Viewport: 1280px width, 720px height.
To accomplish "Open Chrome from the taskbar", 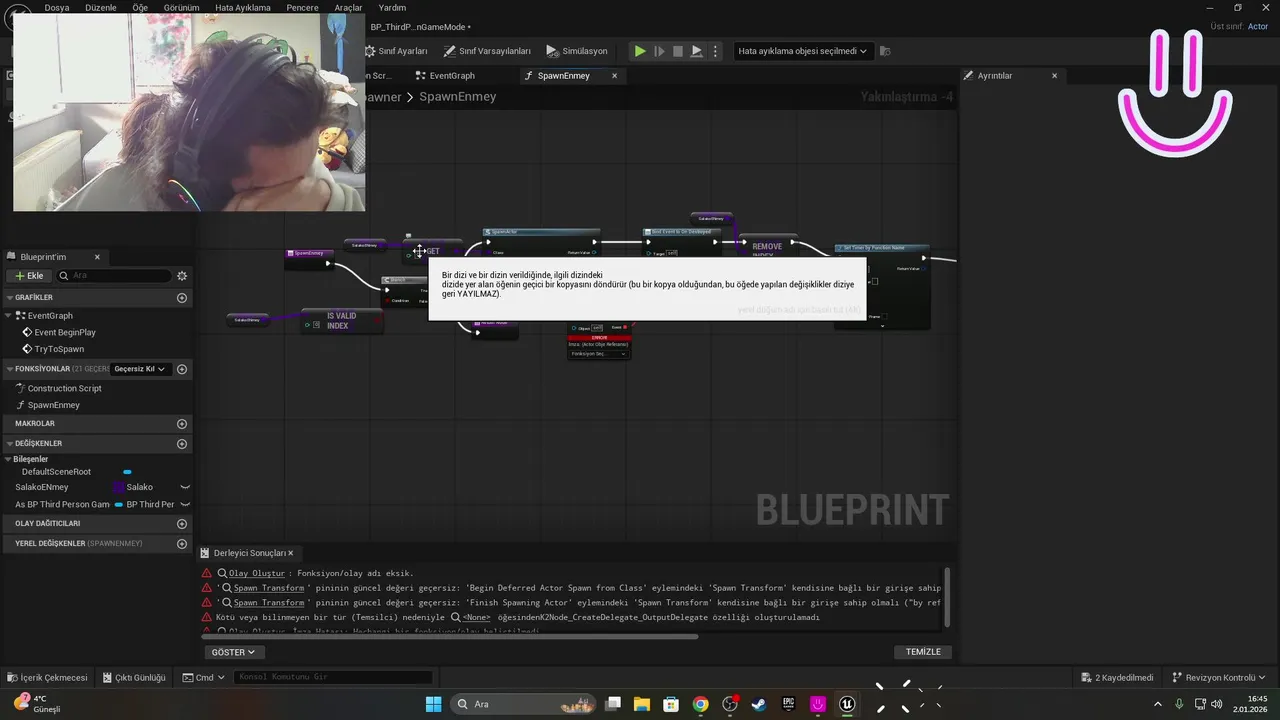I will [700, 704].
